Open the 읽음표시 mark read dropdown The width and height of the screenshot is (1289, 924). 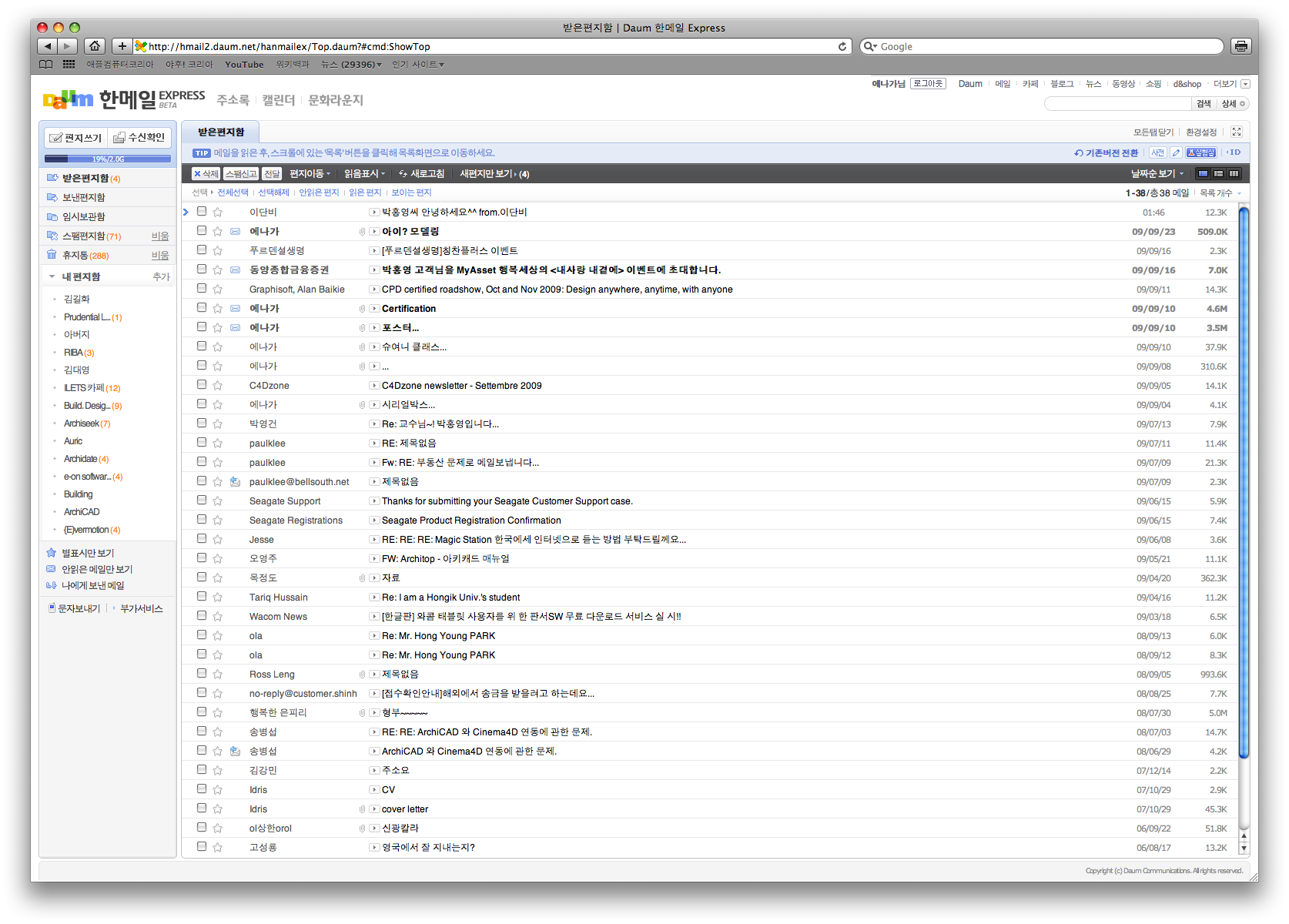click(364, 174)
